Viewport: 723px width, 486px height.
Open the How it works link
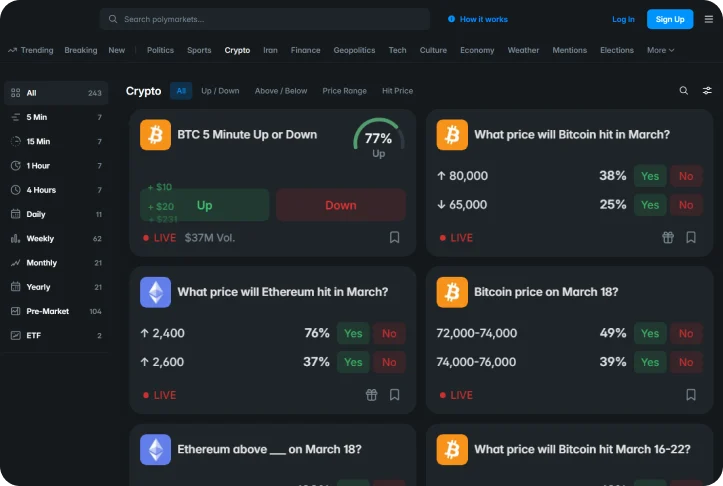483,19
